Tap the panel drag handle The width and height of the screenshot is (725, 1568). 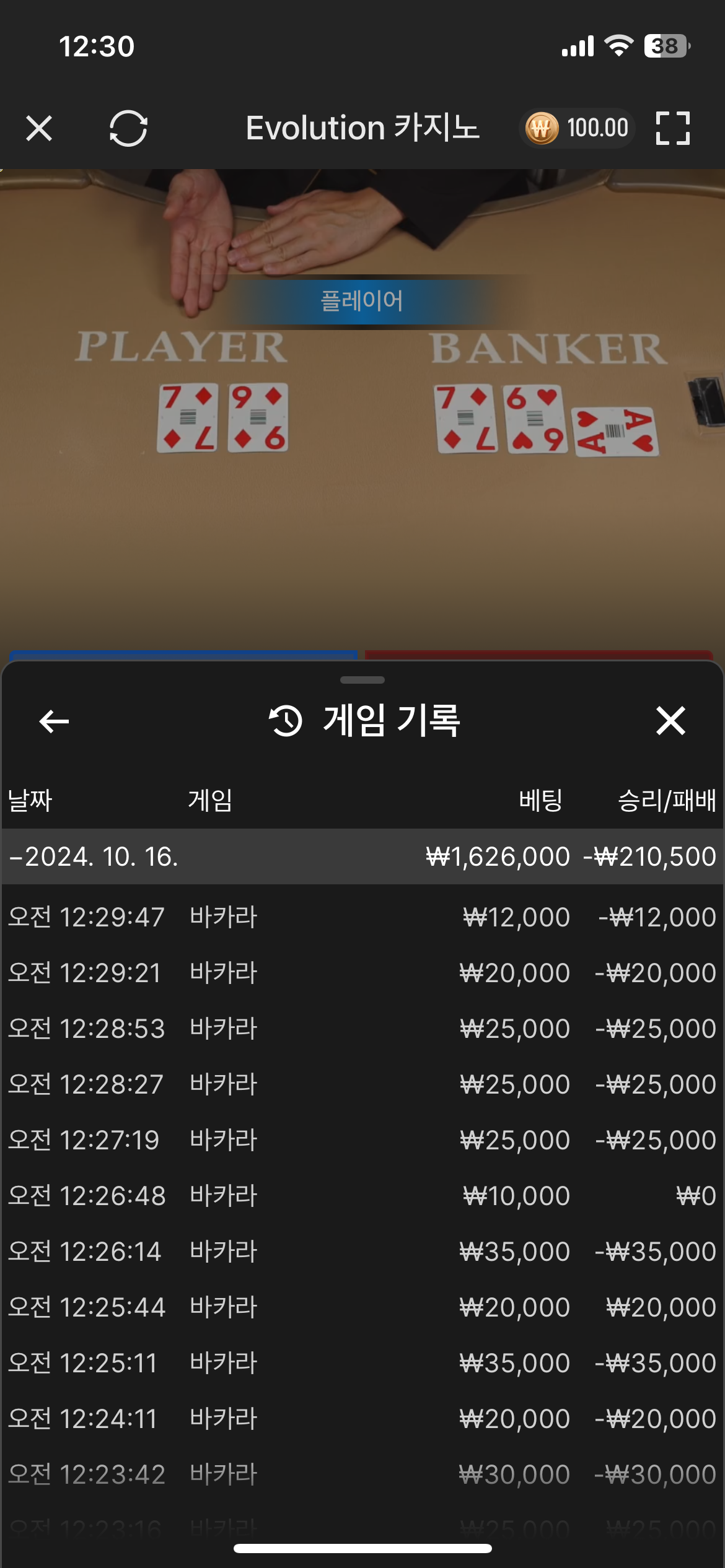pyautogui.click(x=362, y=680)
